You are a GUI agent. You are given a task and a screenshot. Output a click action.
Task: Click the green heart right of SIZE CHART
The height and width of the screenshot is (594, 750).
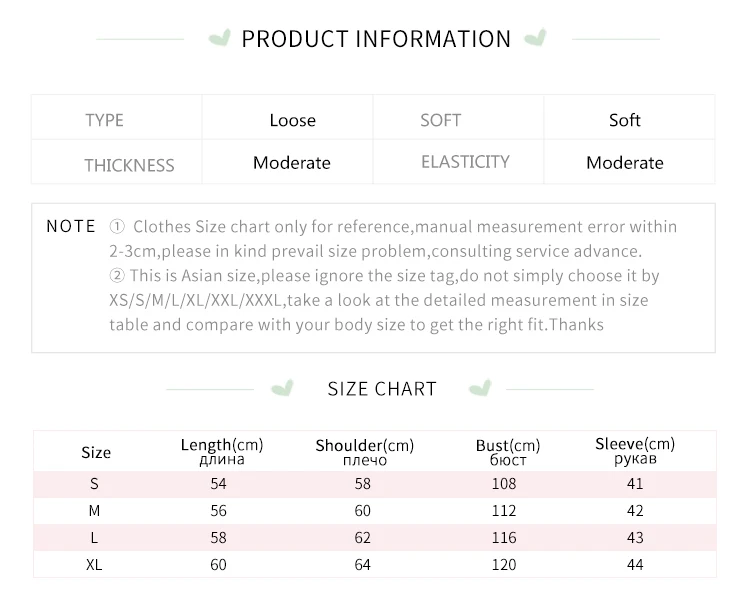[x=480, y=388]
